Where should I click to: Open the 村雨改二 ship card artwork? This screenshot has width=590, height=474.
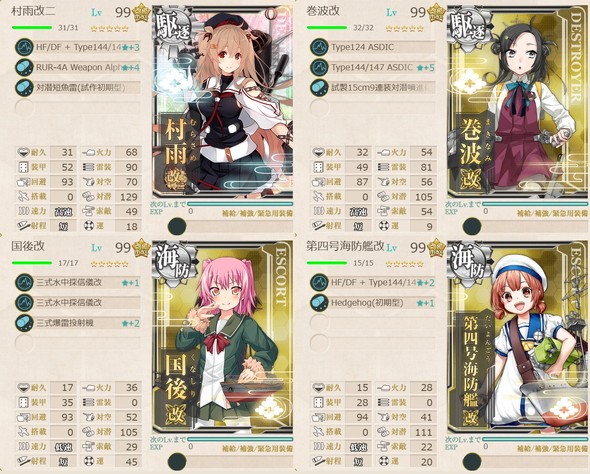click(223, 102)
